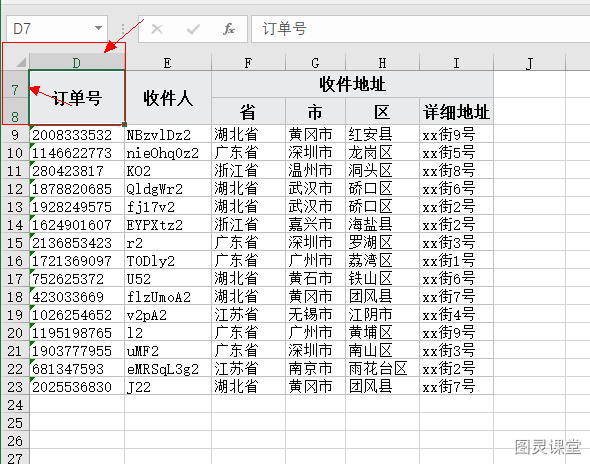Select column D header
Viewport: 590px width, 464px height.
click(x=77, y=62)
